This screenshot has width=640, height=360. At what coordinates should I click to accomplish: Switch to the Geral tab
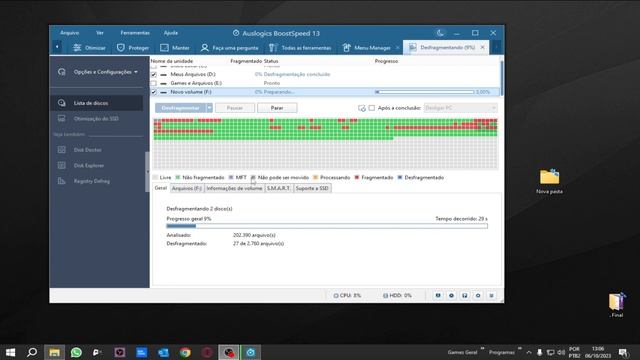pos(161,188)
